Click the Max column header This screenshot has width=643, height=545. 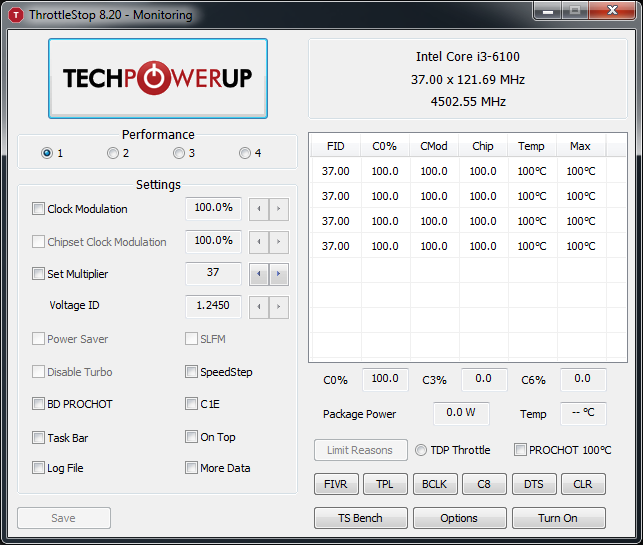pyautogui.click(x=581, y=146)
